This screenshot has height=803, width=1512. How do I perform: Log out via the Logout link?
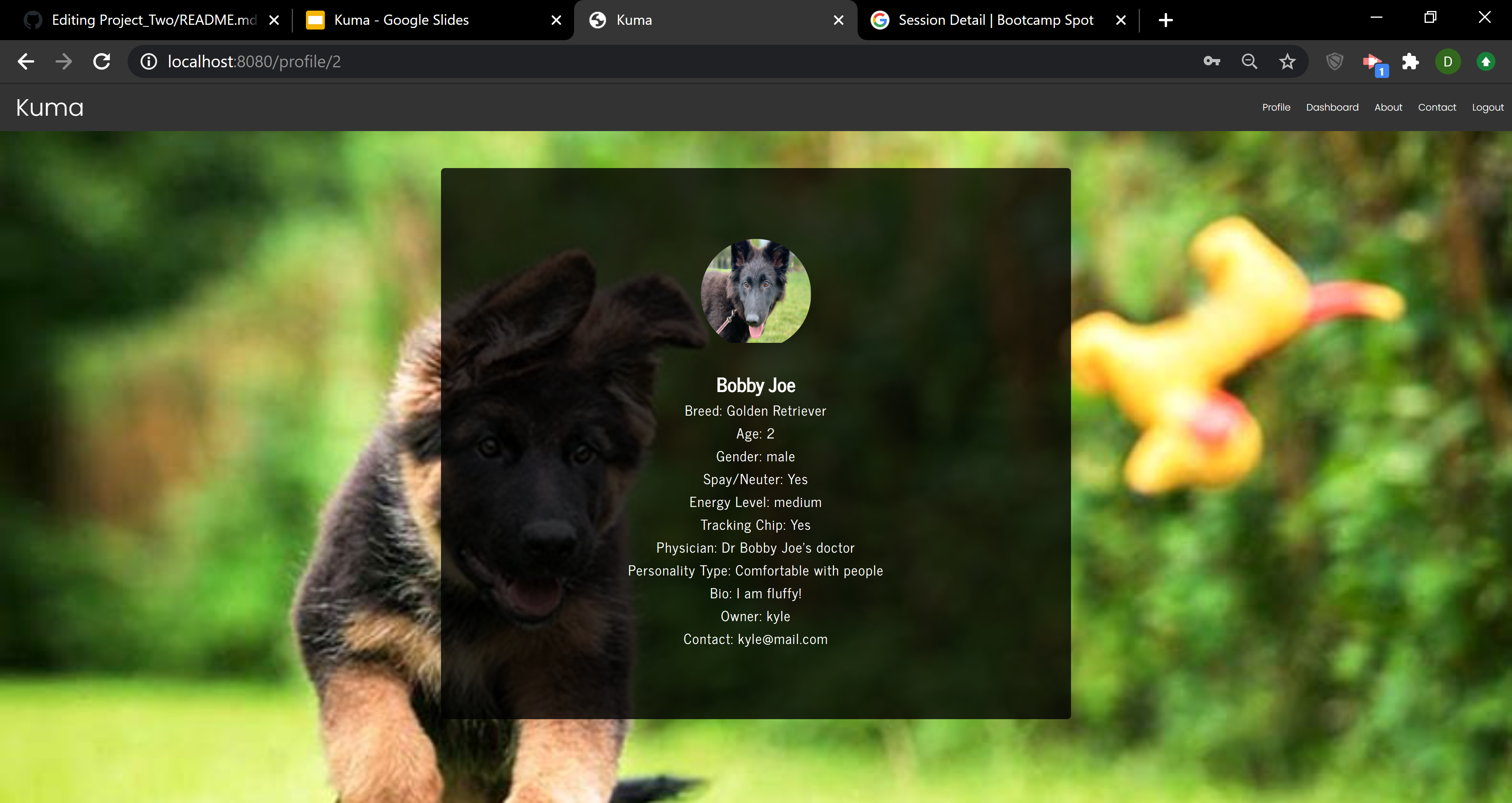(1487, 107)
